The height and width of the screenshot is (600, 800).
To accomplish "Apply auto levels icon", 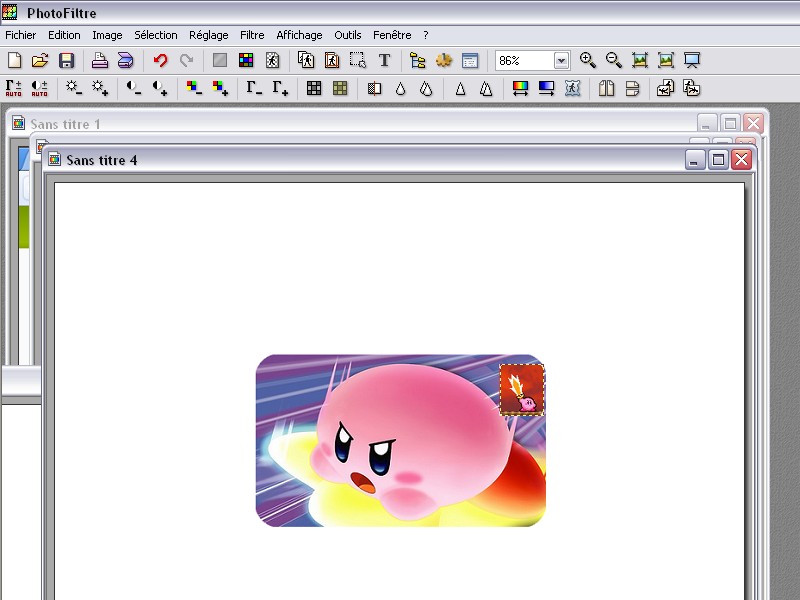I will click(14, 88).
